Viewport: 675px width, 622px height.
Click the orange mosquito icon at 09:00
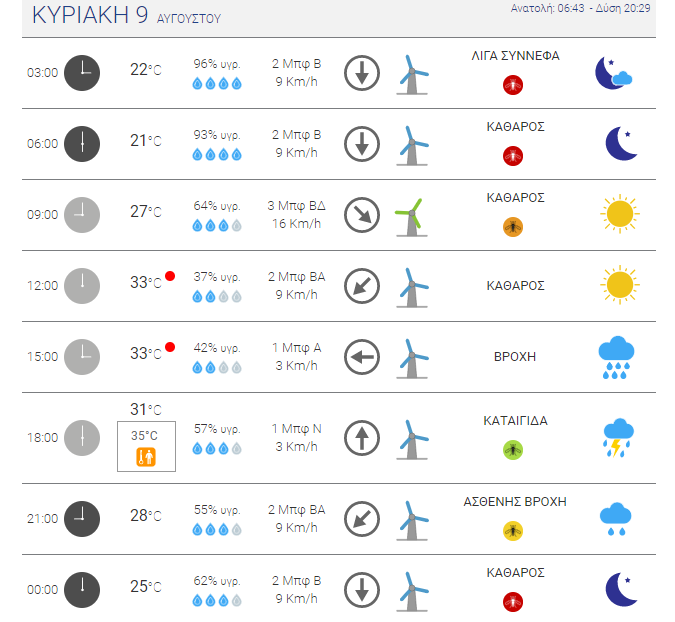click(x=513, y=227)
